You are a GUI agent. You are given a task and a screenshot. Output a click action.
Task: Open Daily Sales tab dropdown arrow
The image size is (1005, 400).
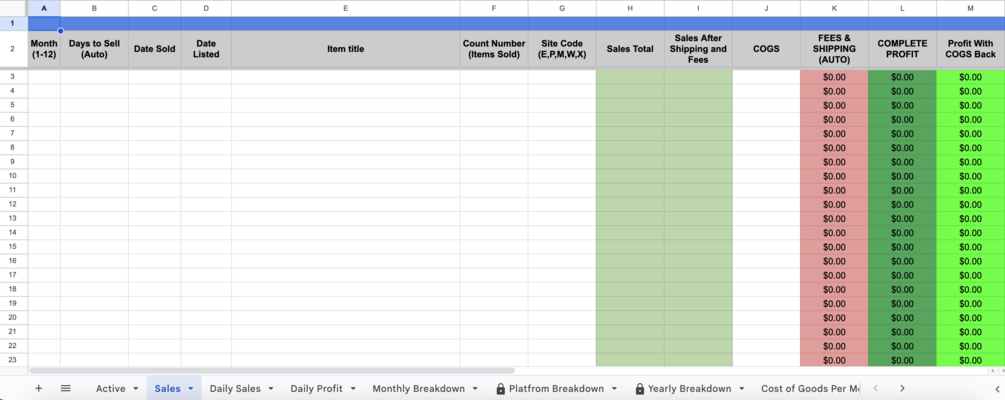[x=271, y=389]
